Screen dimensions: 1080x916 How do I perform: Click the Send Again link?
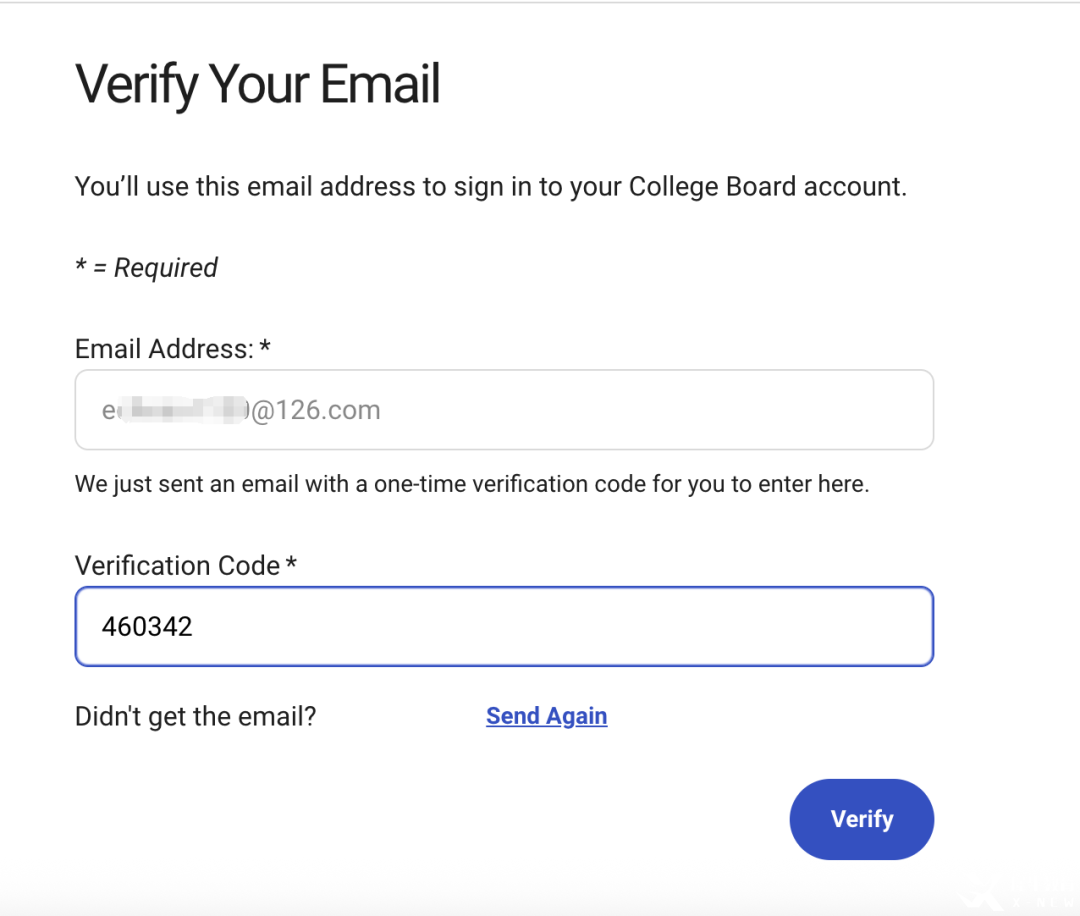click(546, 716)
